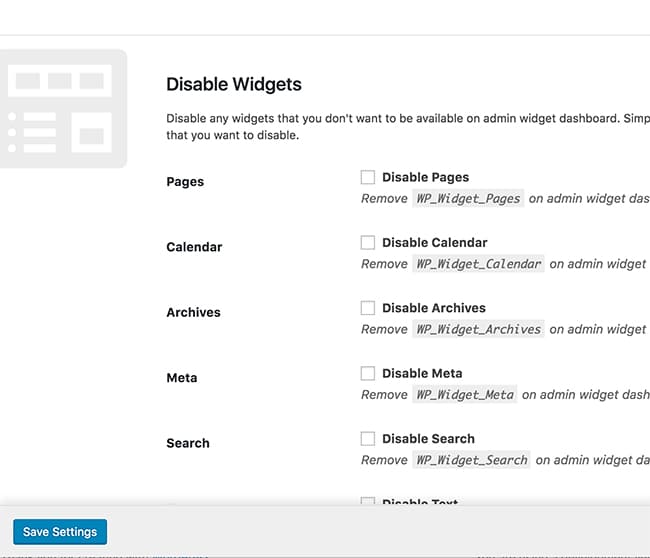Click the WP_Widget_Archives code text
Screen dimensions: 650x558
coord(478,330)
